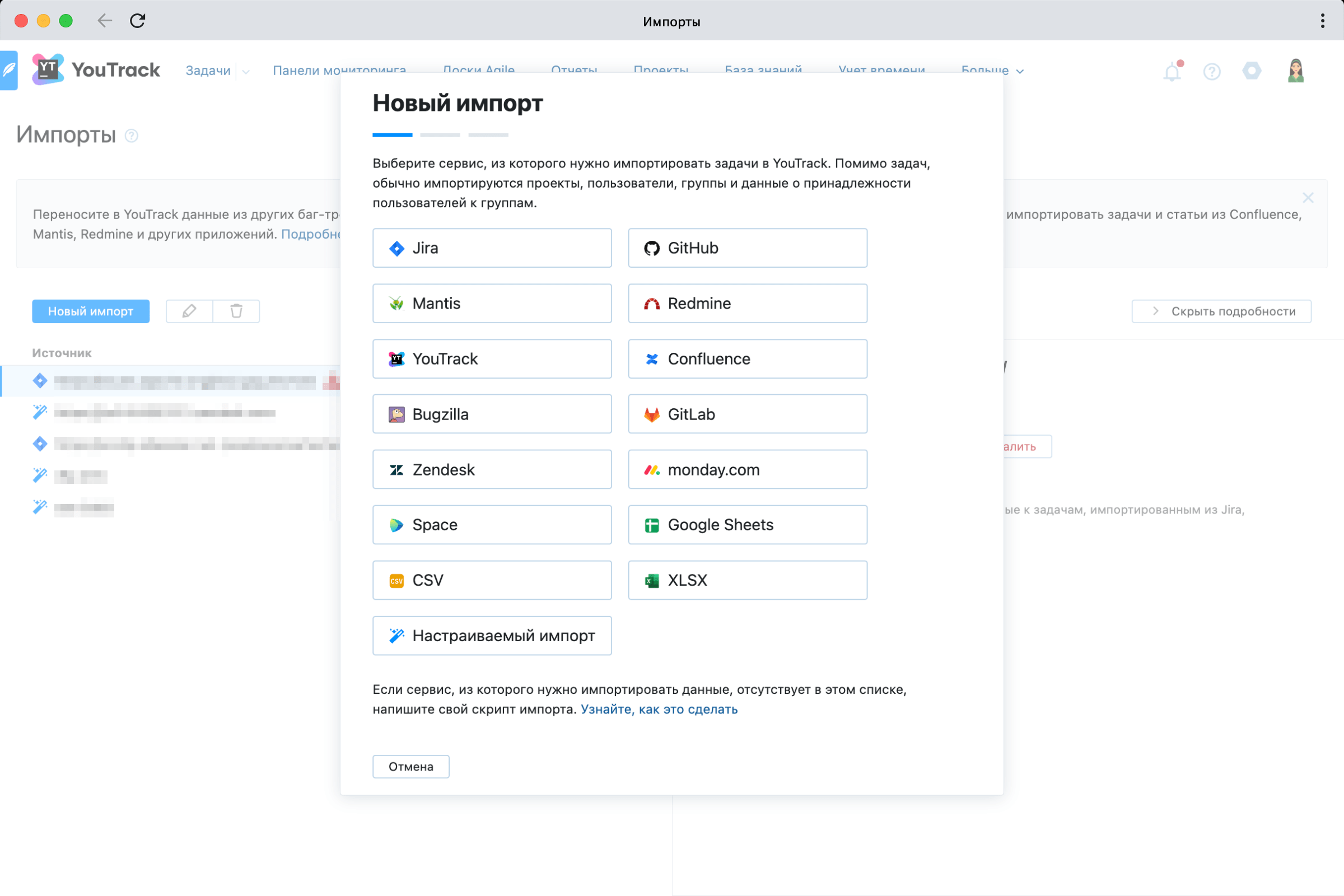Open link Узнайте, как это сделать
Screen dimensions: 1344x896
pos(659,709)
